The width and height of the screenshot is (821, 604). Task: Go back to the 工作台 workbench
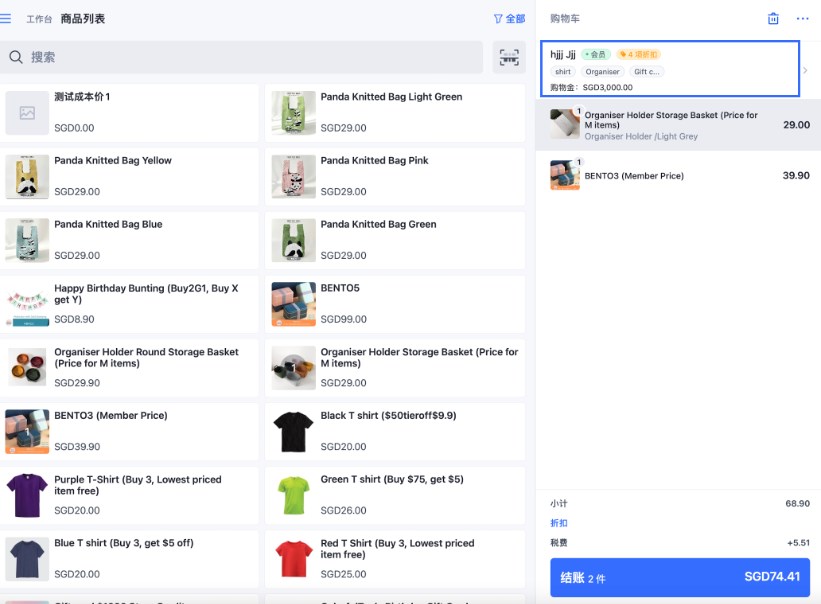pos(39,19)
